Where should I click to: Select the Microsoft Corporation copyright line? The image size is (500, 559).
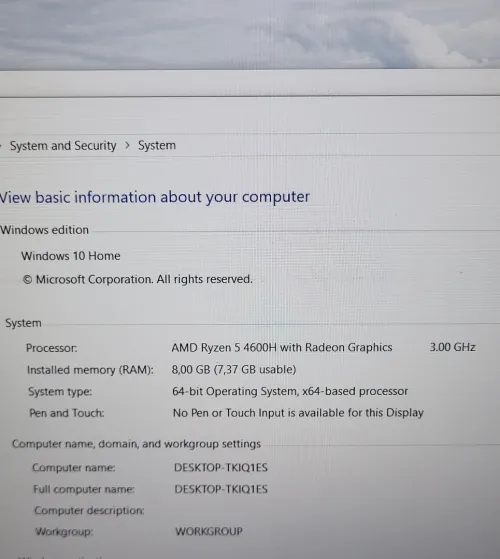tap(138, 280)
